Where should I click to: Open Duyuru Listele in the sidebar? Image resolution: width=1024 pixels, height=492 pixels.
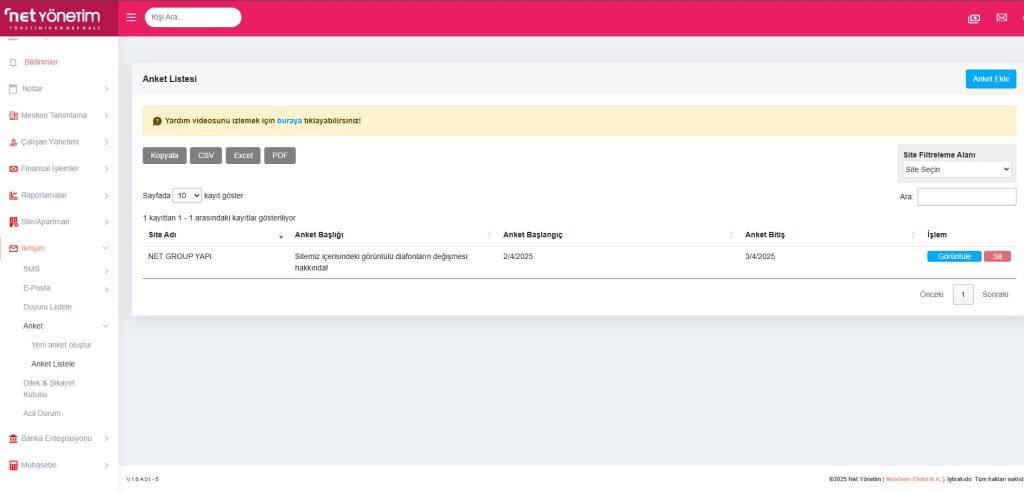coord(47,307)
